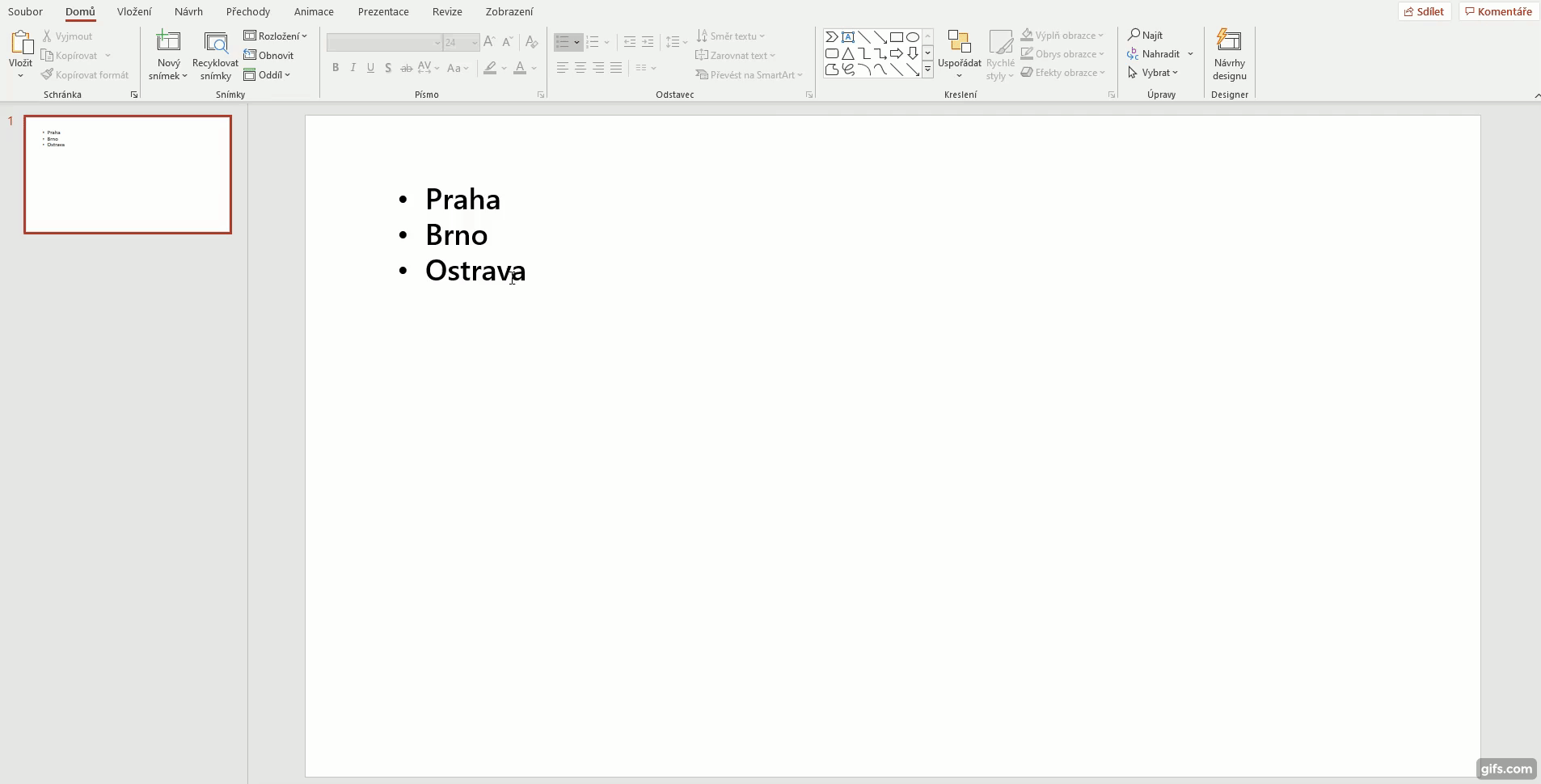Open the Animace tab
The image size is (1541, 784).
click(x=314, y=12)
